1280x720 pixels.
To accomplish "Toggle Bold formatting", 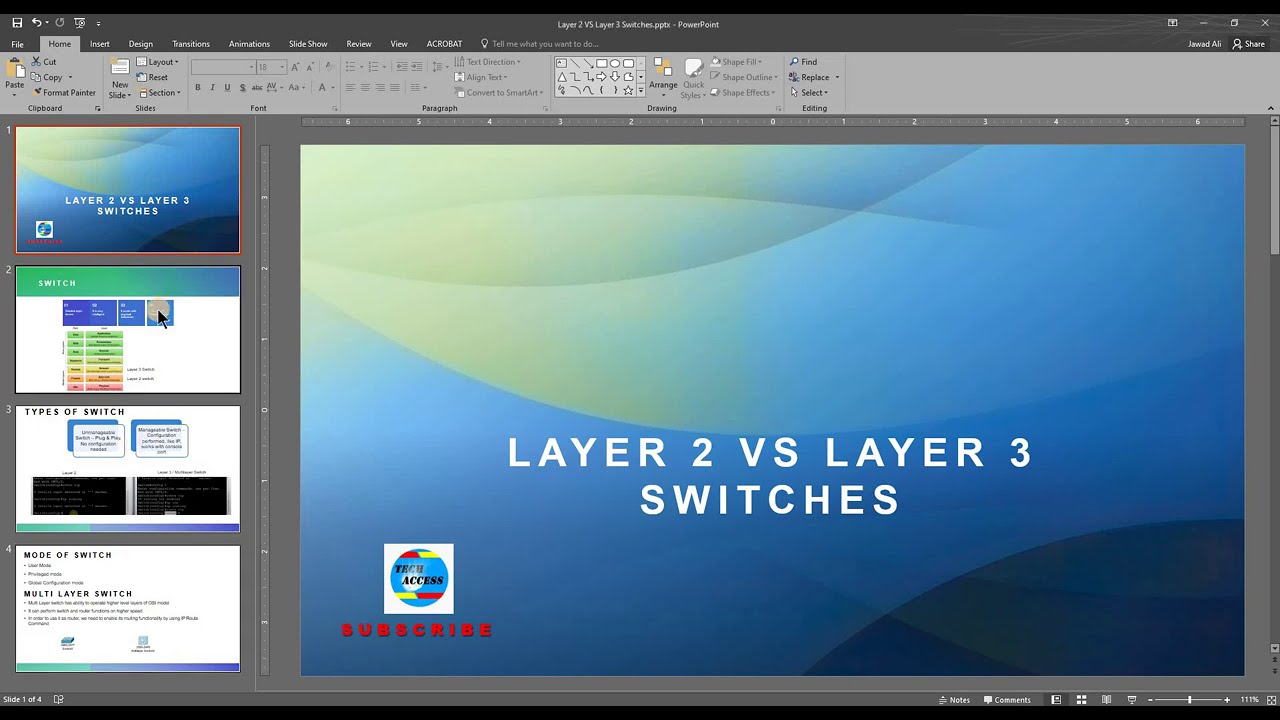I will click(198, 87).
